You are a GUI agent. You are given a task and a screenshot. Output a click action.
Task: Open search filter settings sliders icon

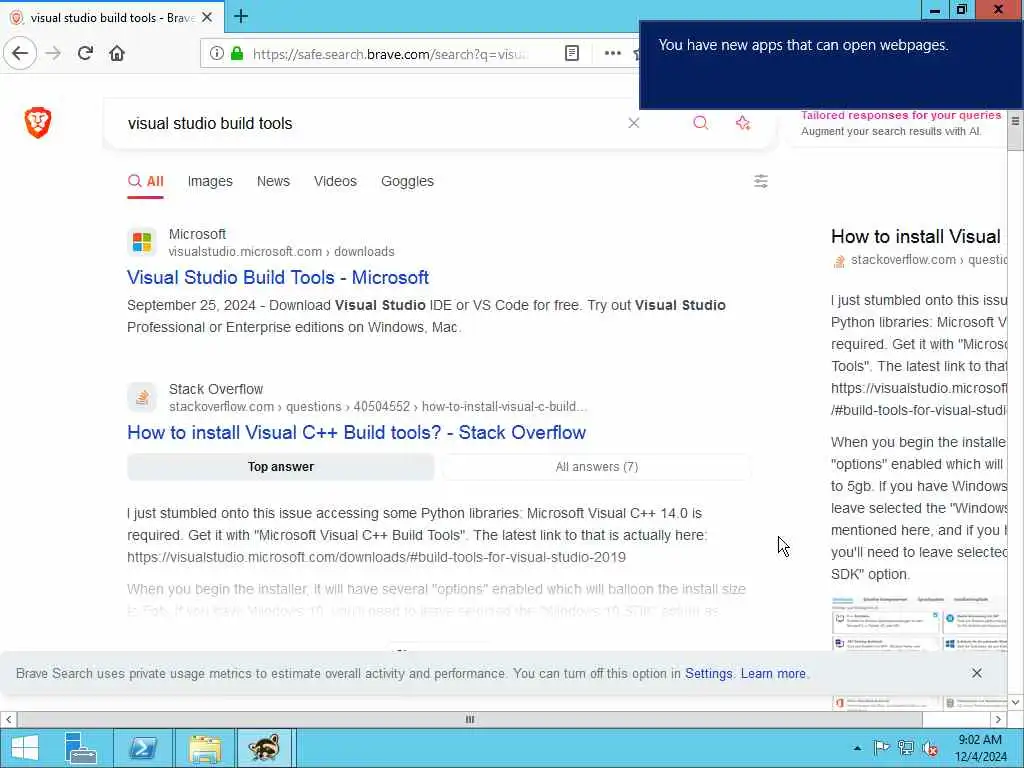[761, 181]
